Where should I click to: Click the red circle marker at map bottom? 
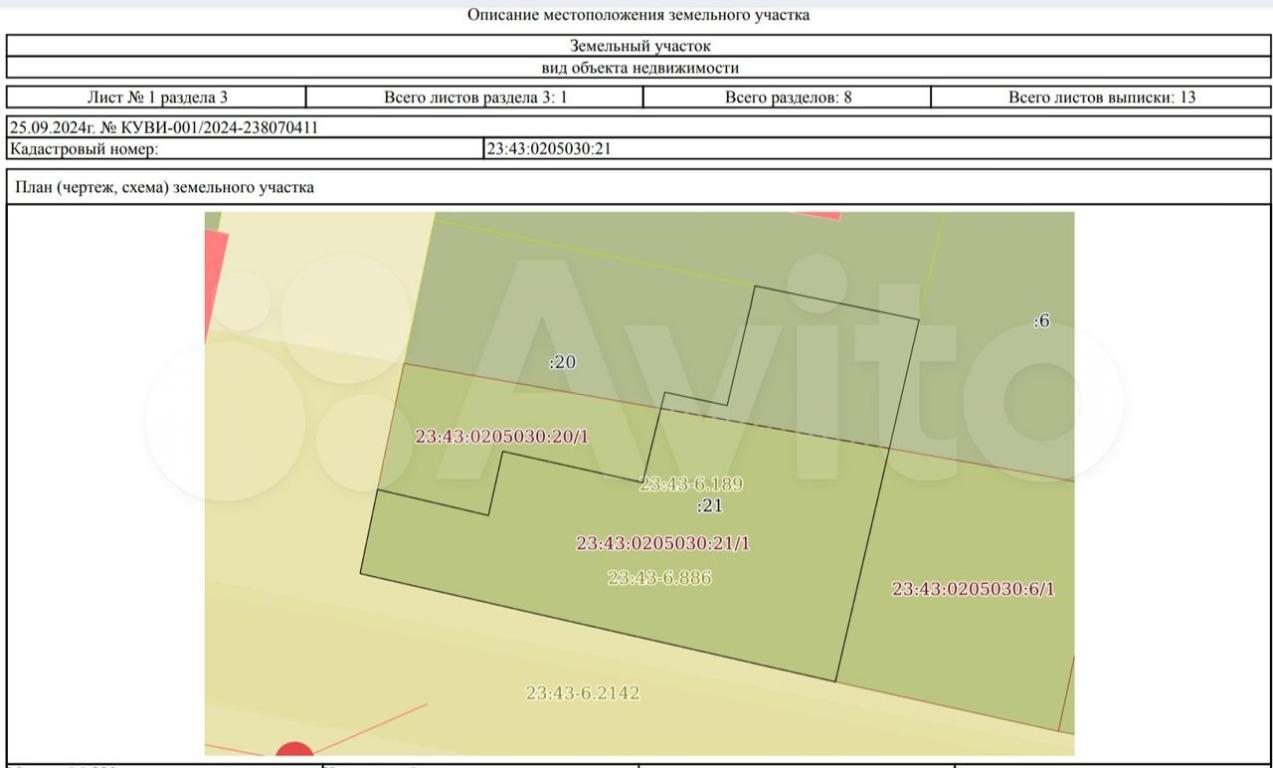point(293,750)
